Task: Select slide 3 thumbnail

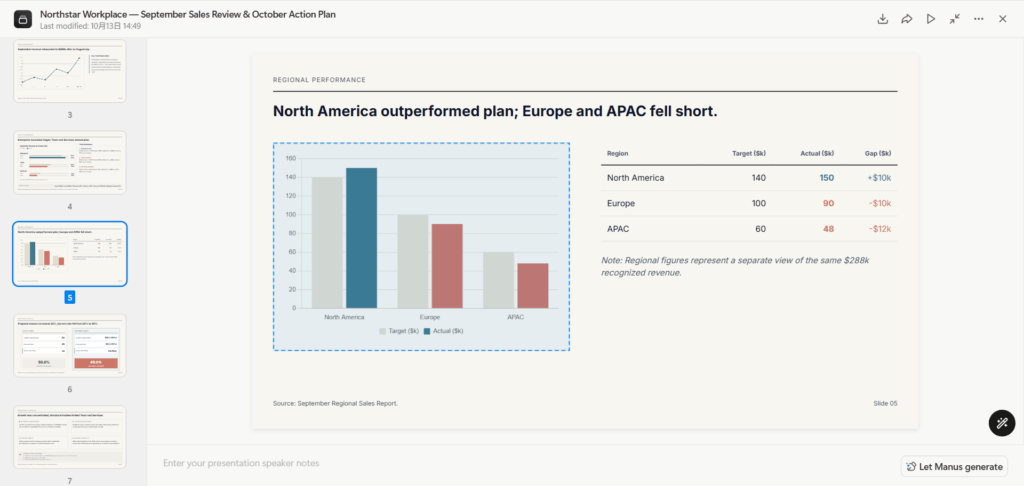Action: [70, 71]
